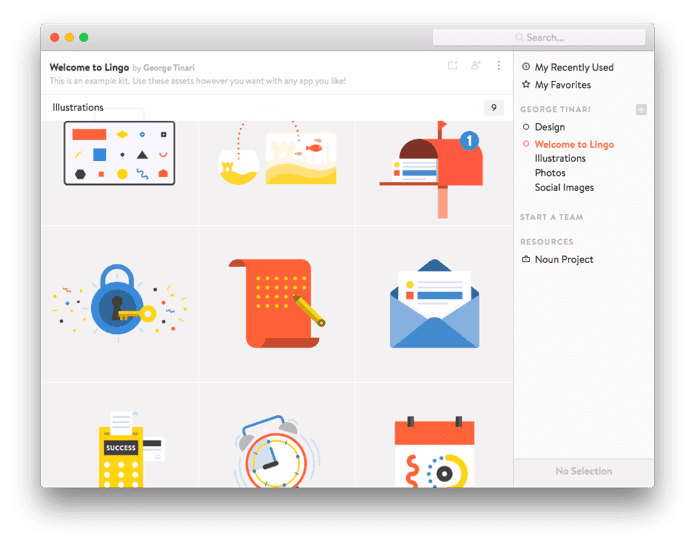Viewport: 695px width, 546px height.
Task: Select the blue padlock and key illustration
Action: (x=119, y=303)
